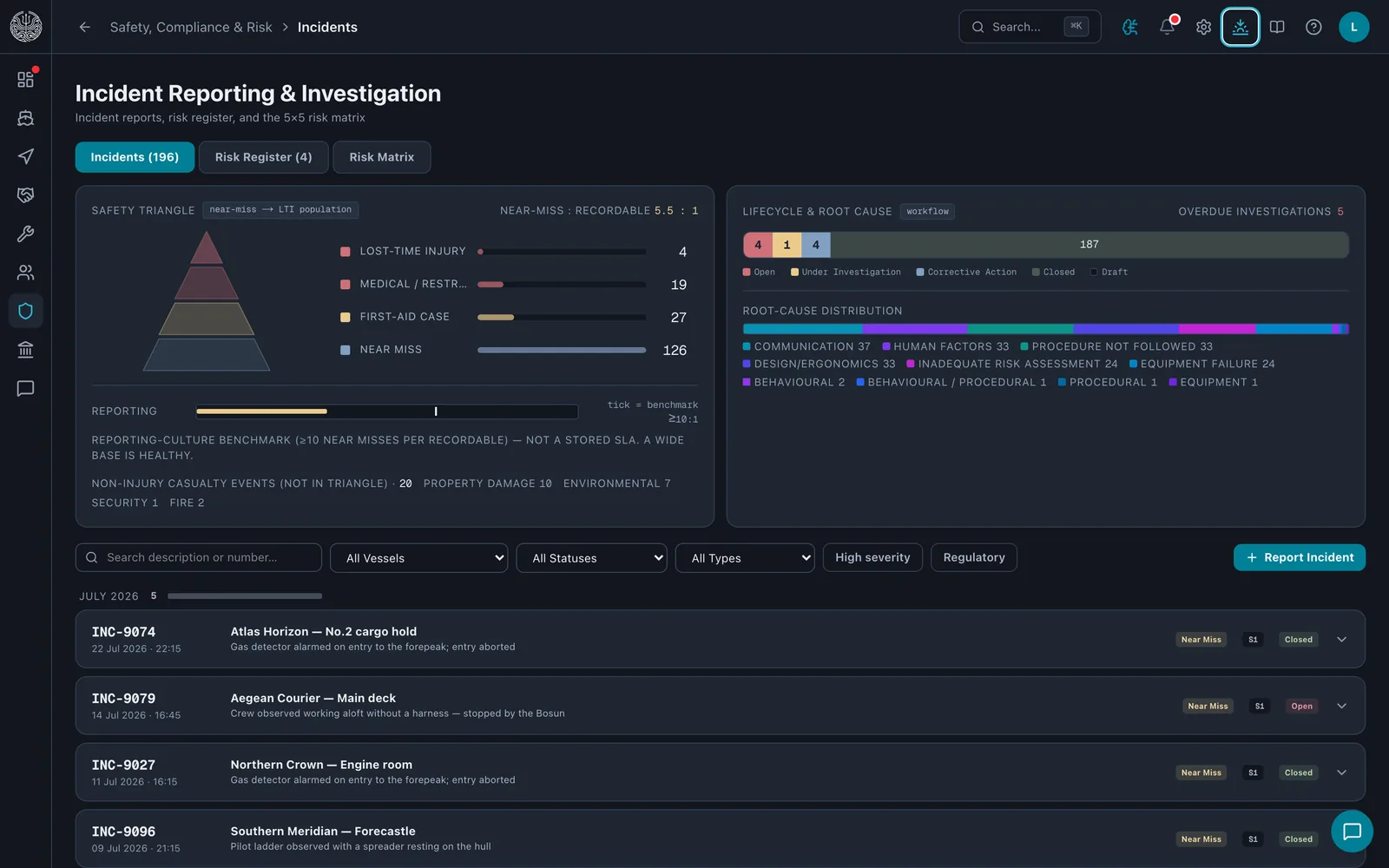Viewport: 1389px width, 868px height.
Task: Open the wrench maintenance icon in sidebar
Action: [x=25, y=233]
